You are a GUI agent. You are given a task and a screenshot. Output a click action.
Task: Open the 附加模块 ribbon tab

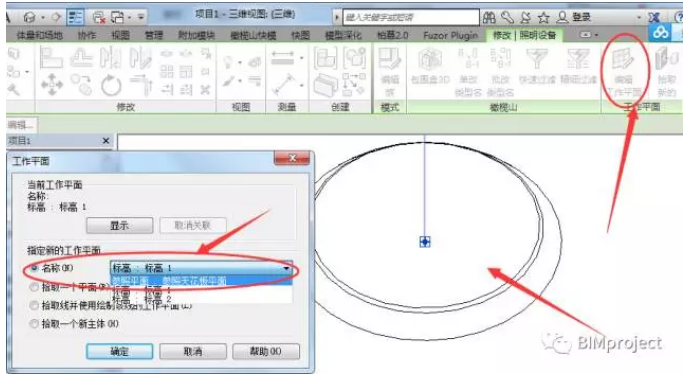pos(197,35)
